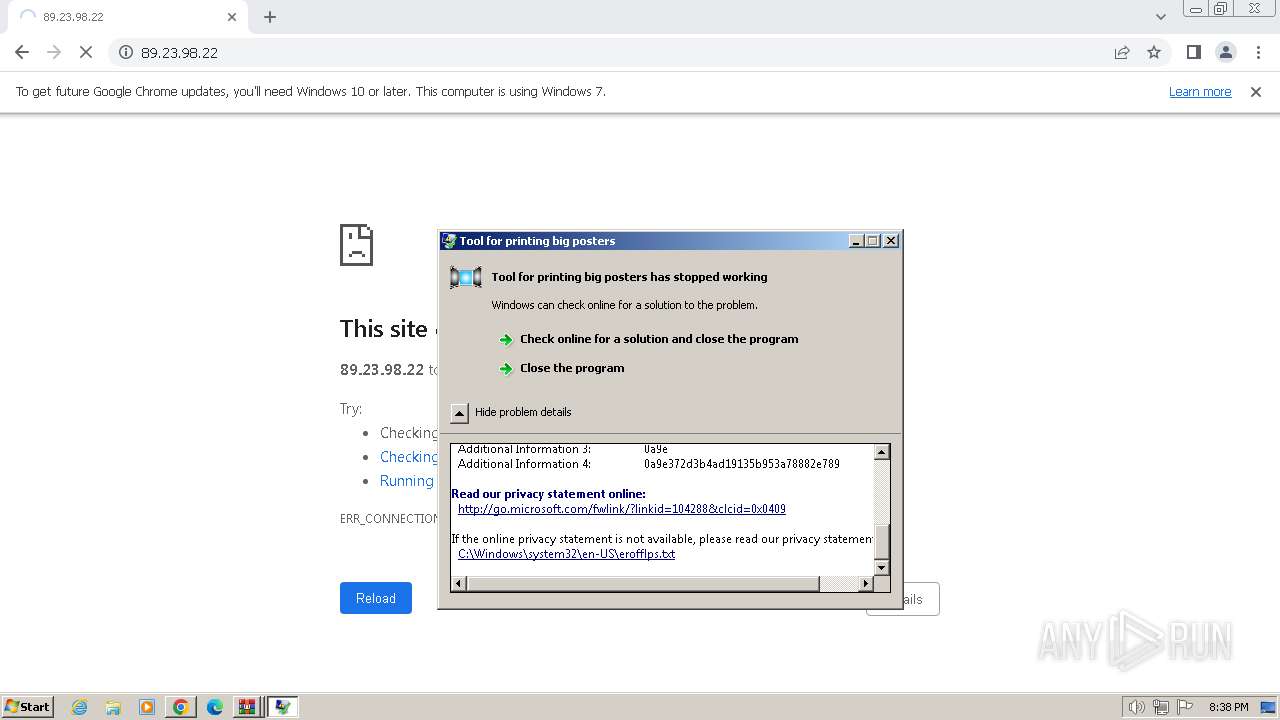Click the details pane's horizontal scroll left arrow

pyautogui.click(x=459, y=583)
